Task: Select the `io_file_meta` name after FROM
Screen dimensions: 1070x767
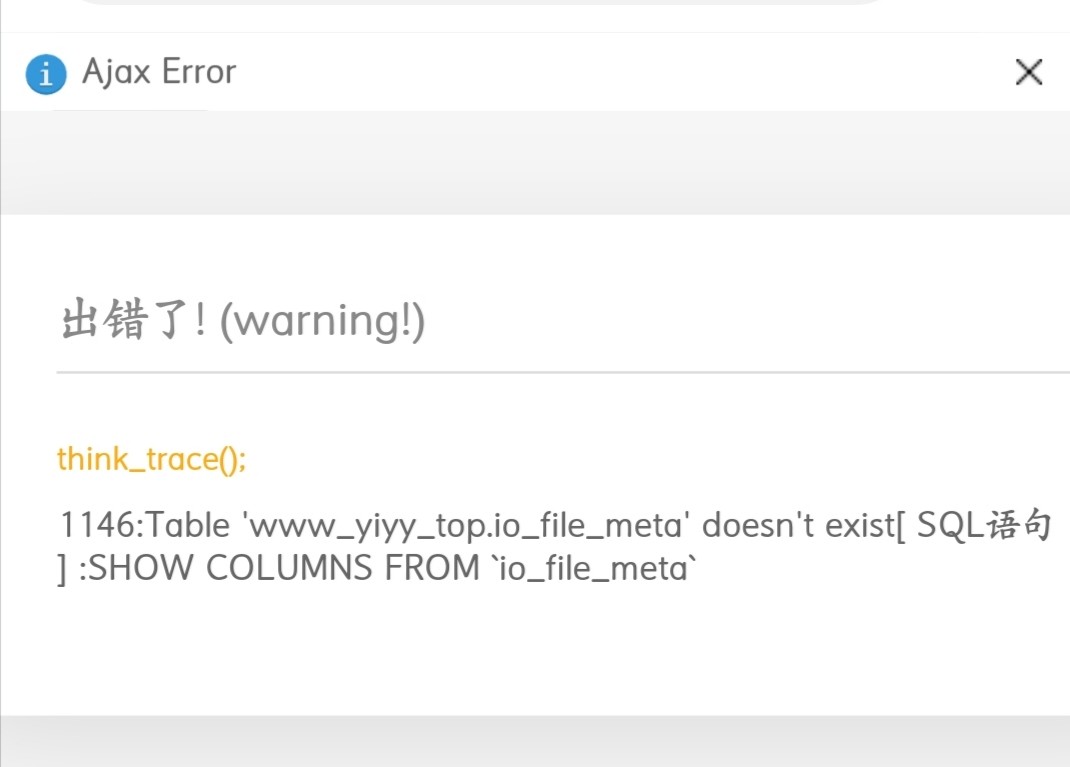Action: tap(594, 568)
